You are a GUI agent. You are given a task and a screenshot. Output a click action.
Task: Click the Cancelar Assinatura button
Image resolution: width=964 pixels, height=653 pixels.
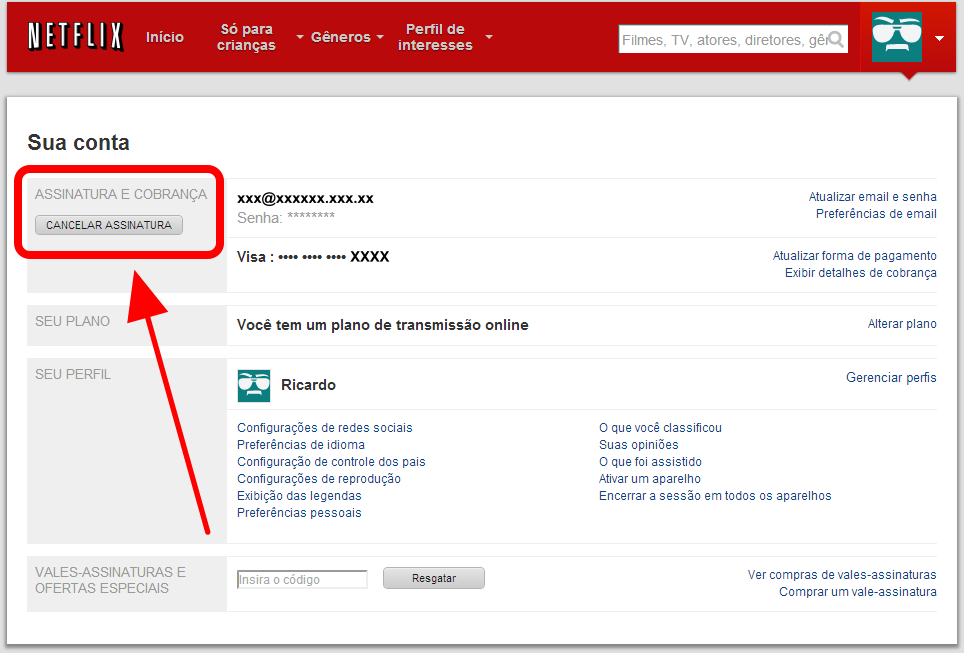109,225
